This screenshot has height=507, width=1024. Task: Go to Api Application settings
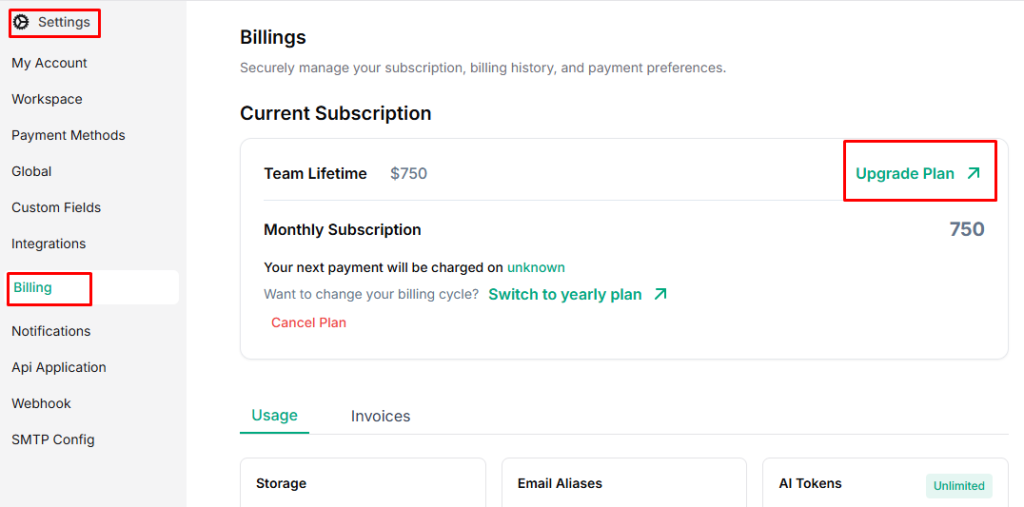click(59, 367)
